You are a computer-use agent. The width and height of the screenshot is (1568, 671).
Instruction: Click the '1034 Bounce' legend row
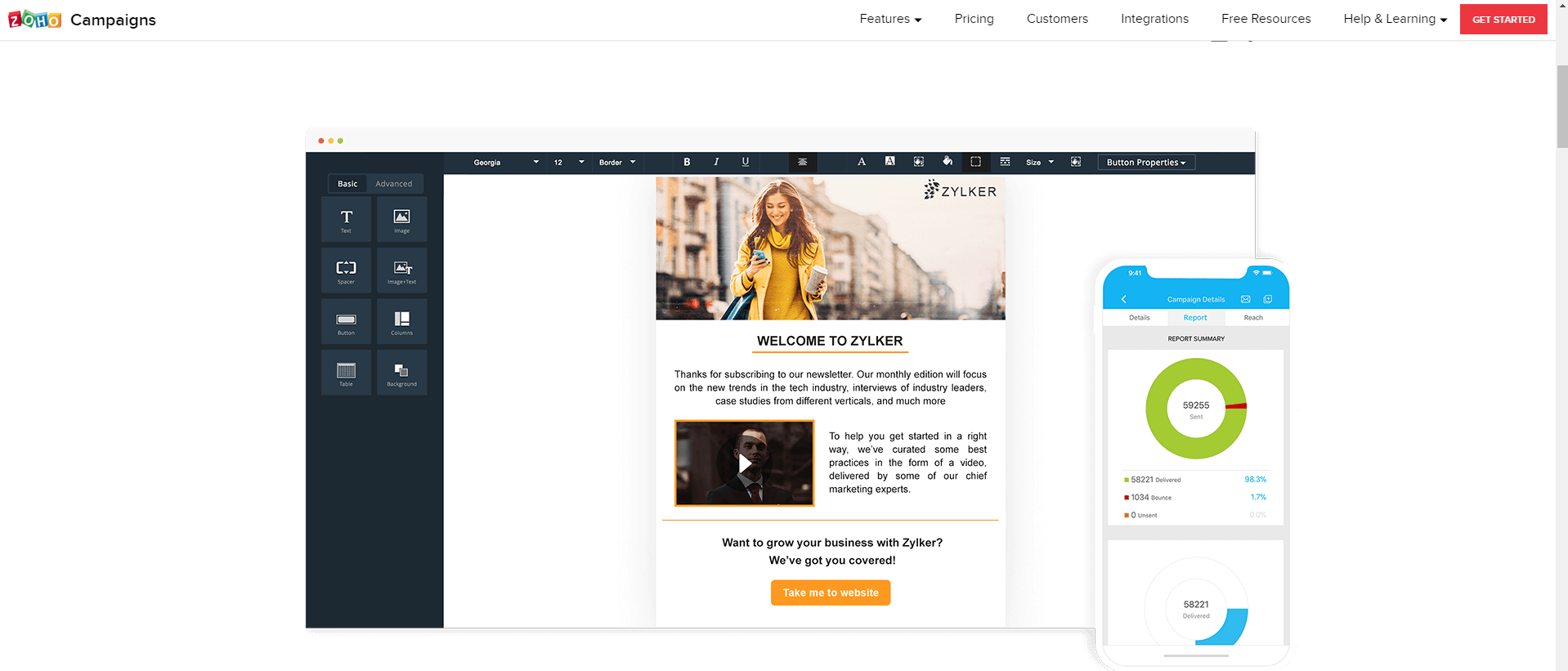point(1195,497)
